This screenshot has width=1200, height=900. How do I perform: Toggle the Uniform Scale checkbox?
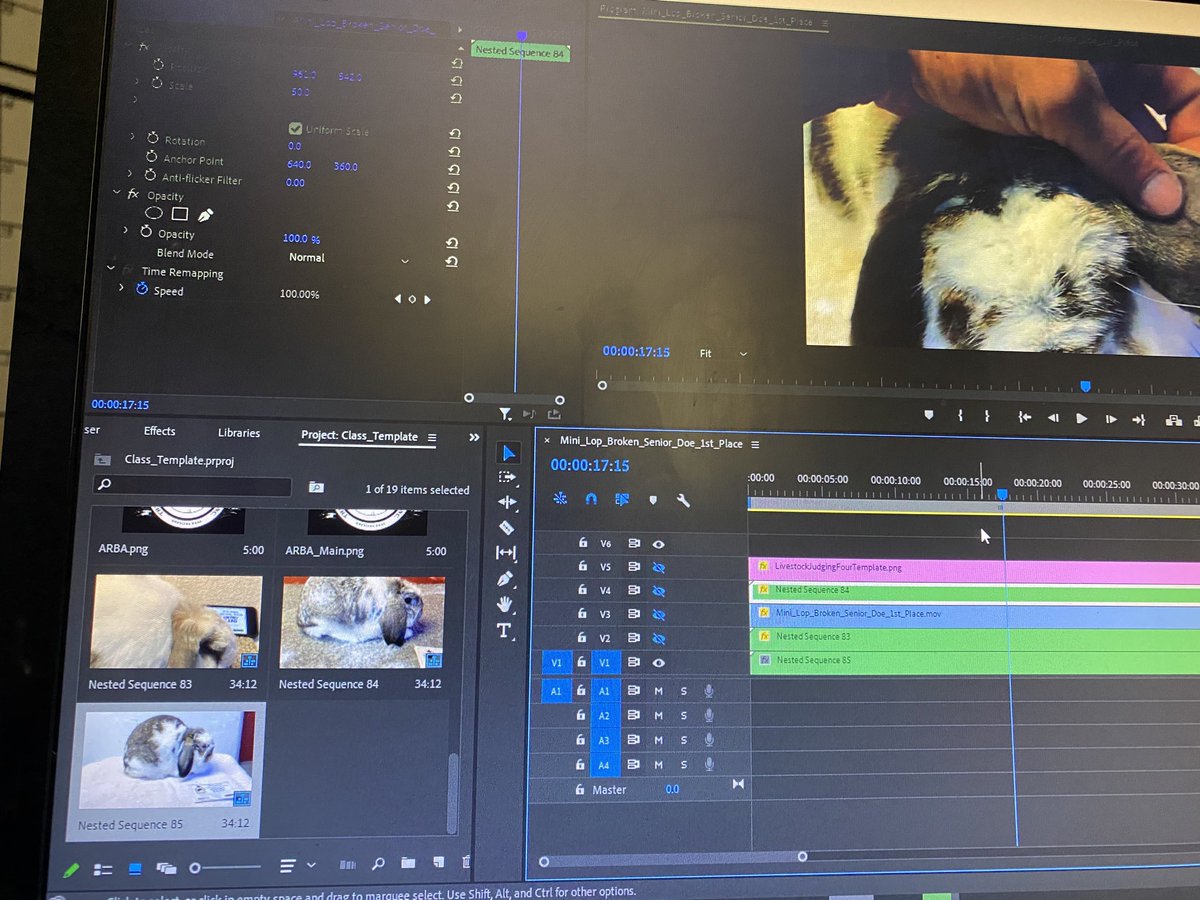point(295,129)
